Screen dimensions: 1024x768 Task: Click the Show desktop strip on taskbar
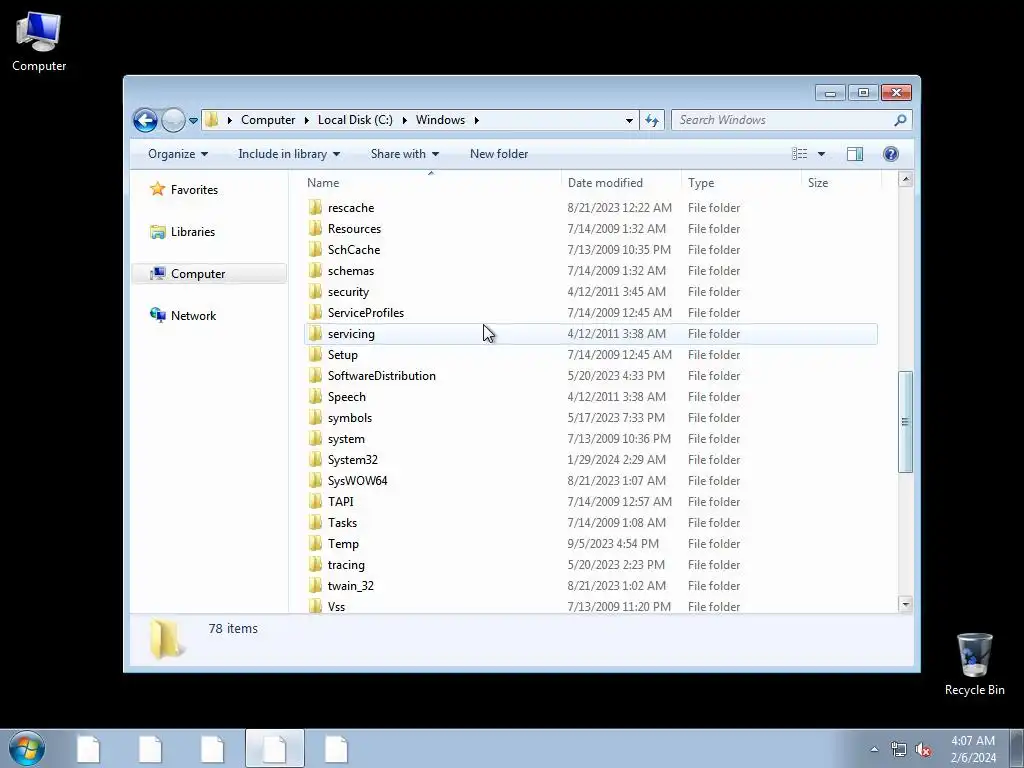[1017, 748]
